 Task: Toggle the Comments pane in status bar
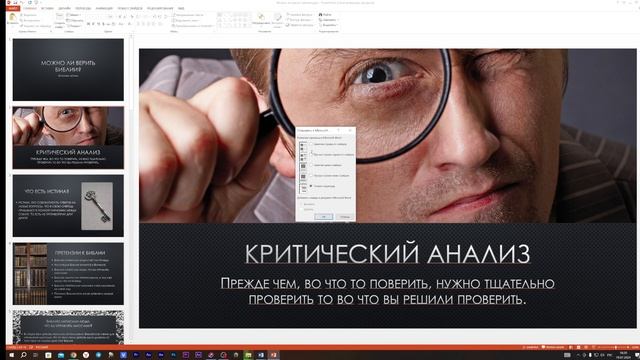point(553,347)
